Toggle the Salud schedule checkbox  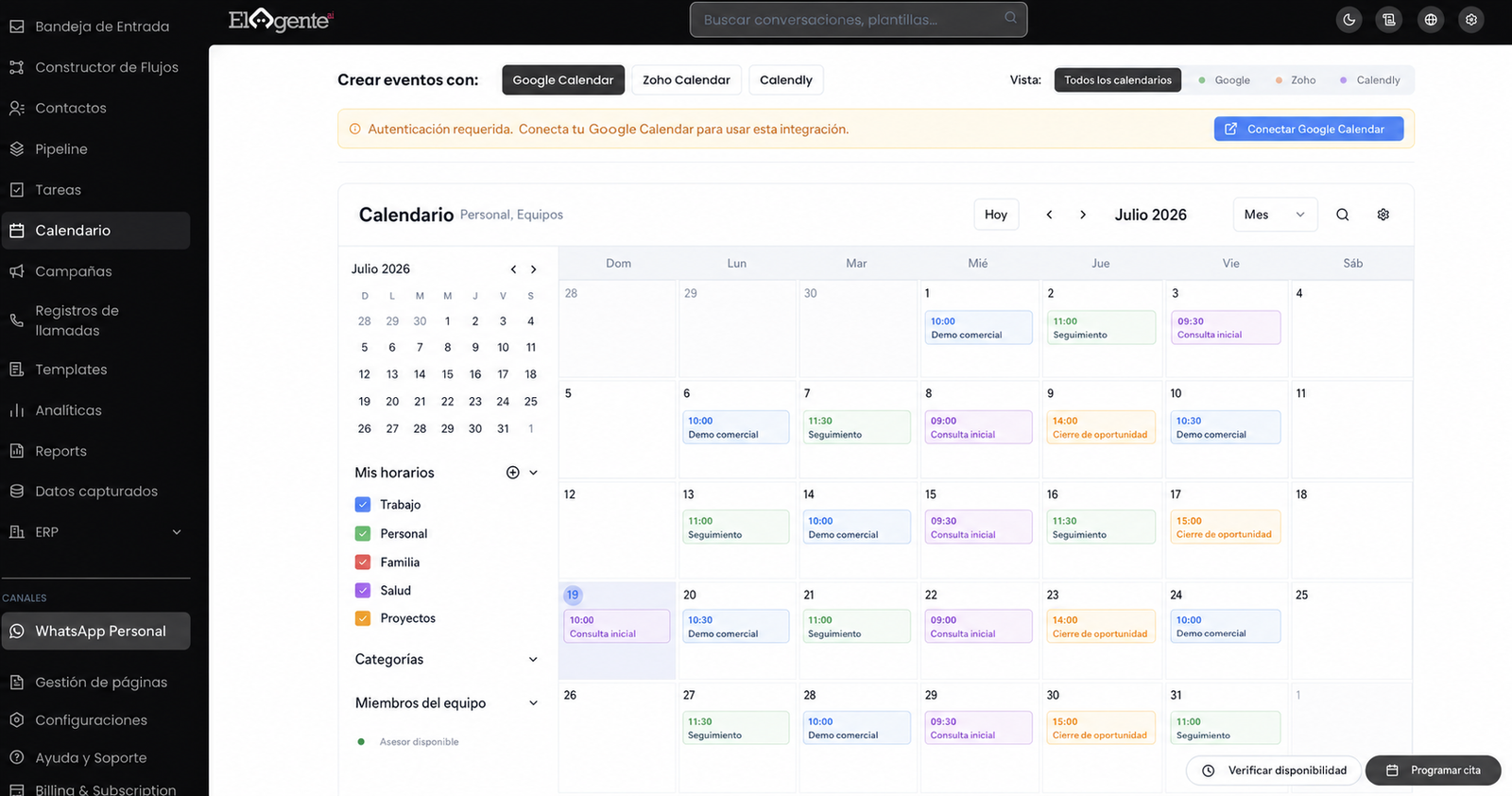[363, 591]
